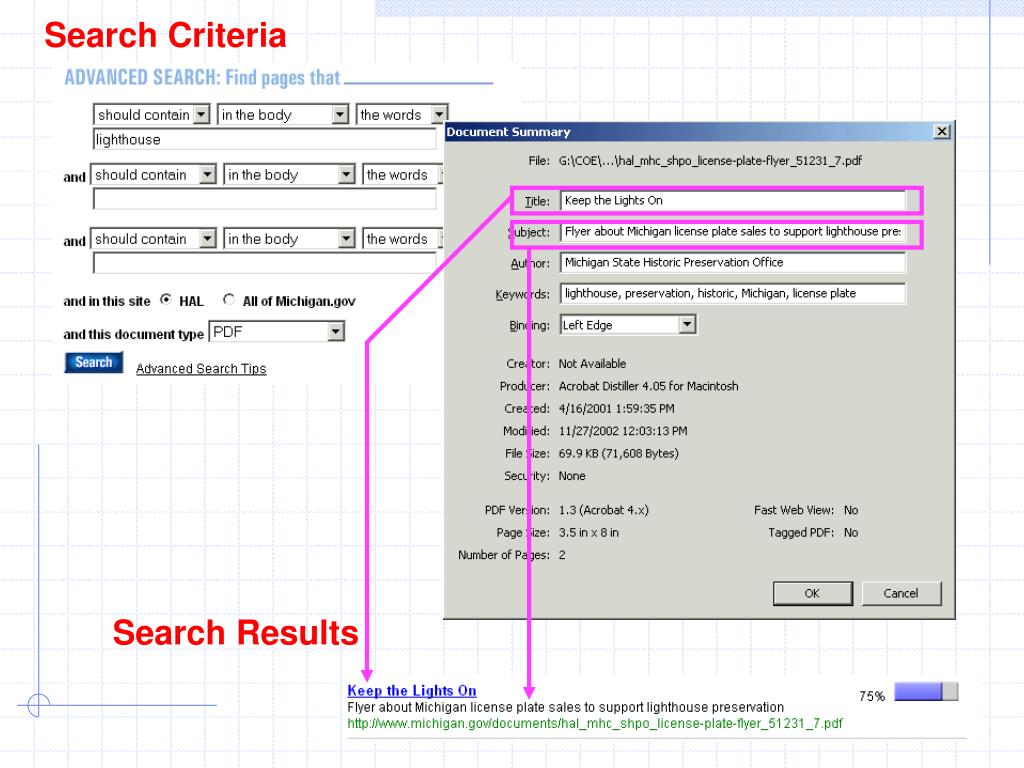The height and width of the screenshot is (768, 1024).
Task: Open the PDF document type dropdown
Action: (276, 332)
